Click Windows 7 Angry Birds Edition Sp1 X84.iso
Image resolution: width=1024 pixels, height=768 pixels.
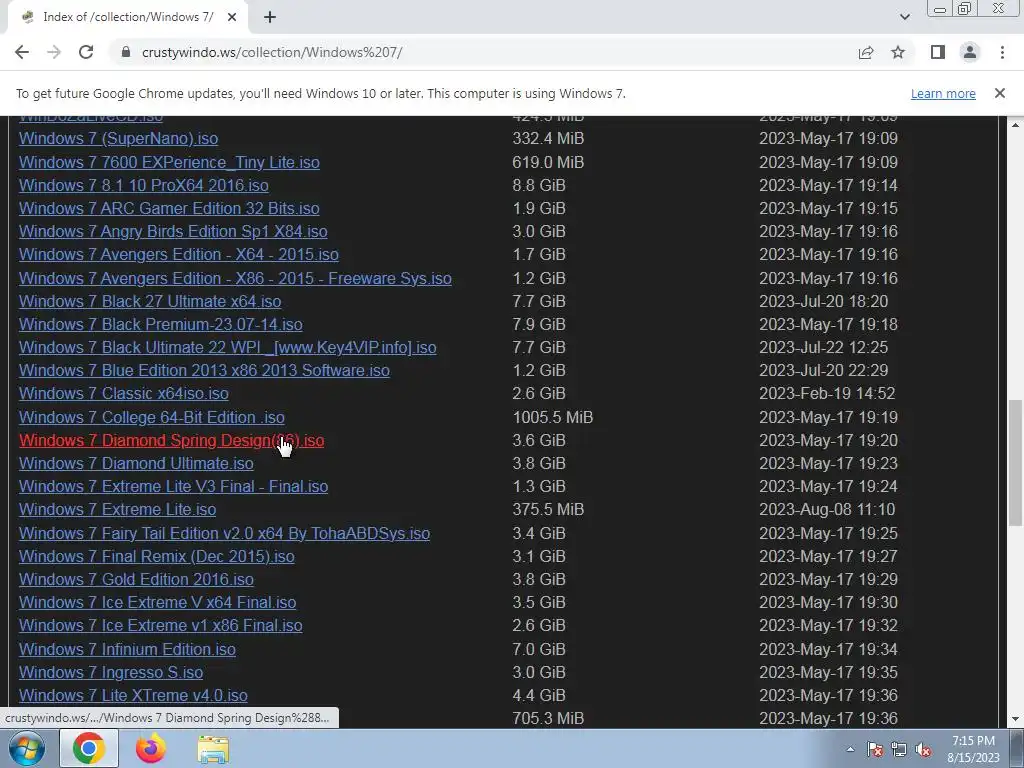point(173,231)
